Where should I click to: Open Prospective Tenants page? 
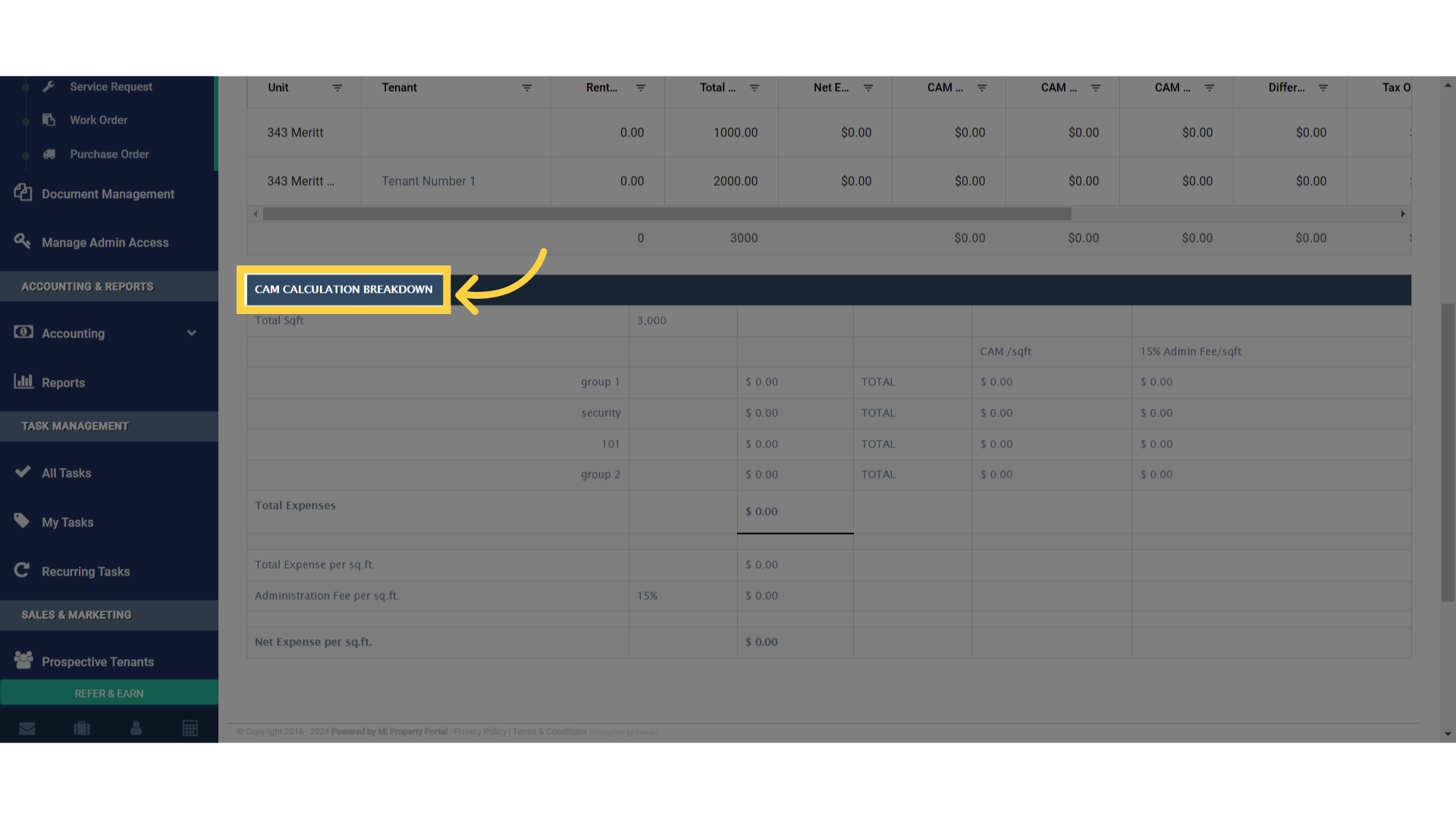(x=98, y=662)
